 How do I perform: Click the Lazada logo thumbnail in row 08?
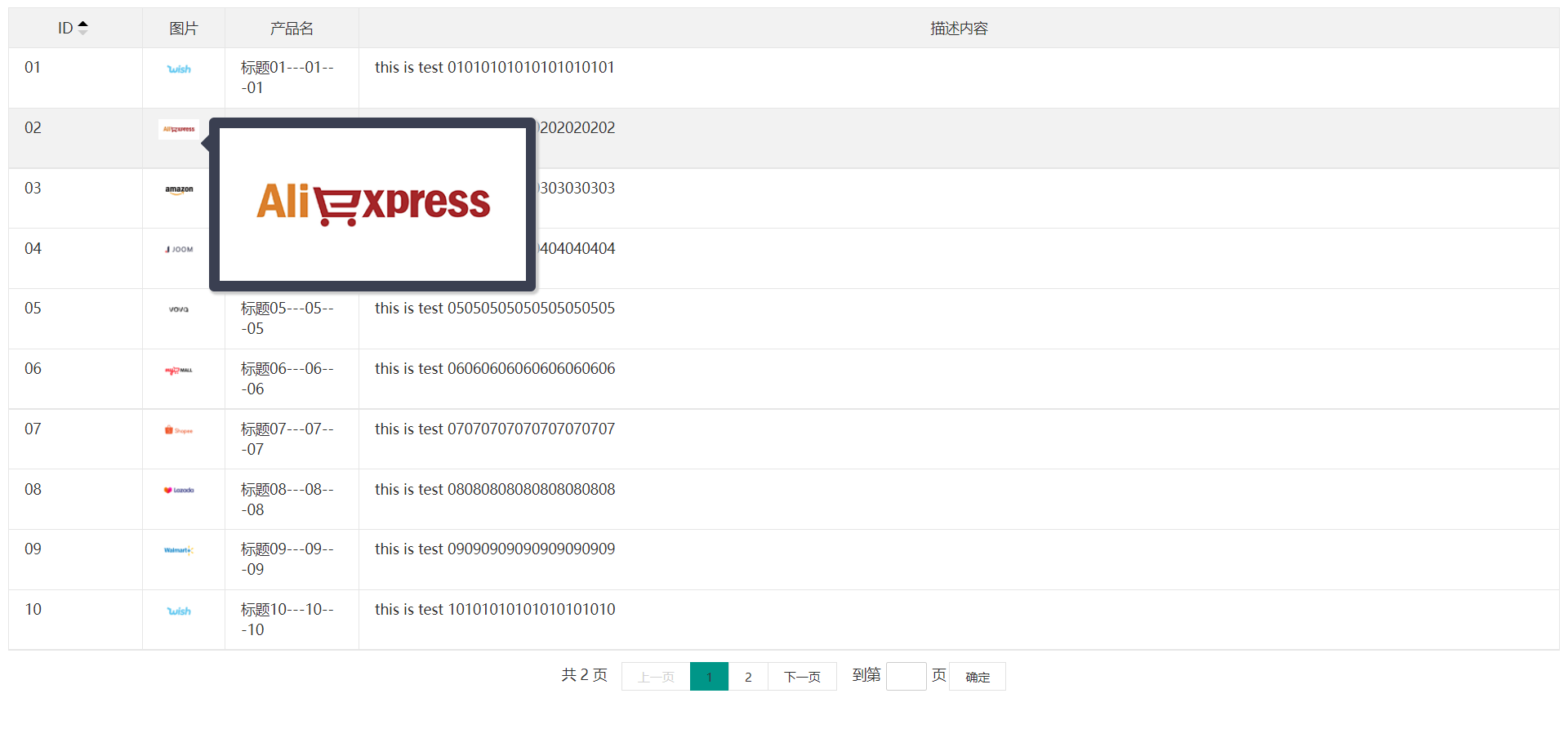(179, 491)
